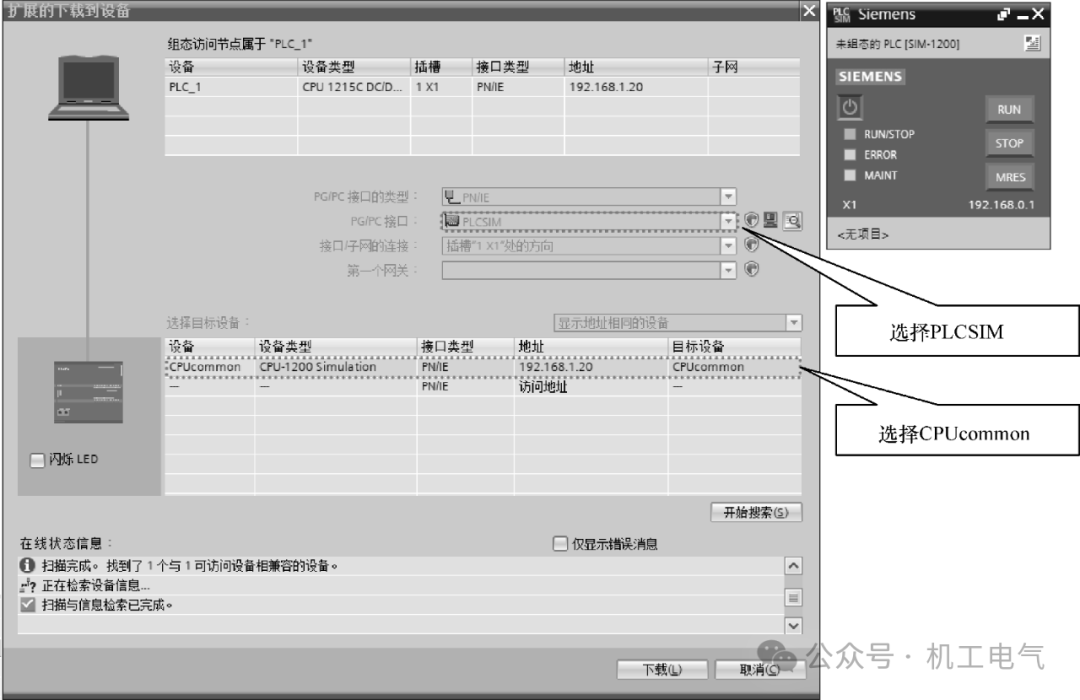This screenshot has height=700, width=1080.
Task: Click the 取消 button
Action: tap(760, 669)
